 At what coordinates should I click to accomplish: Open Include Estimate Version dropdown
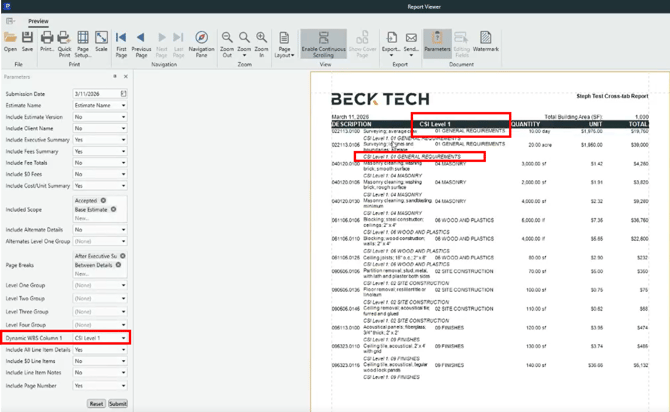pos(123,117)
